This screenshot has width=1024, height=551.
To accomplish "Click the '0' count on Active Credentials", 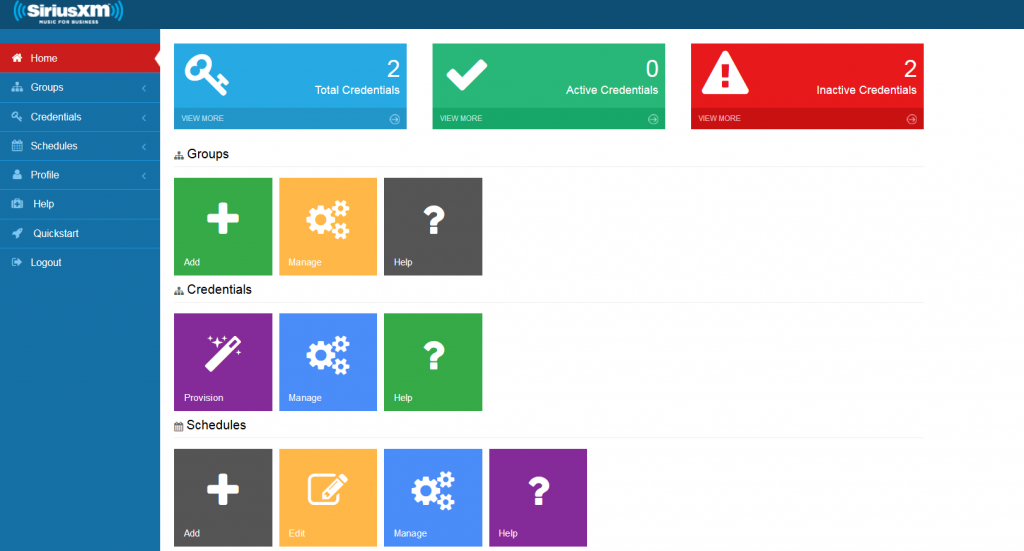I will point(652,69).
